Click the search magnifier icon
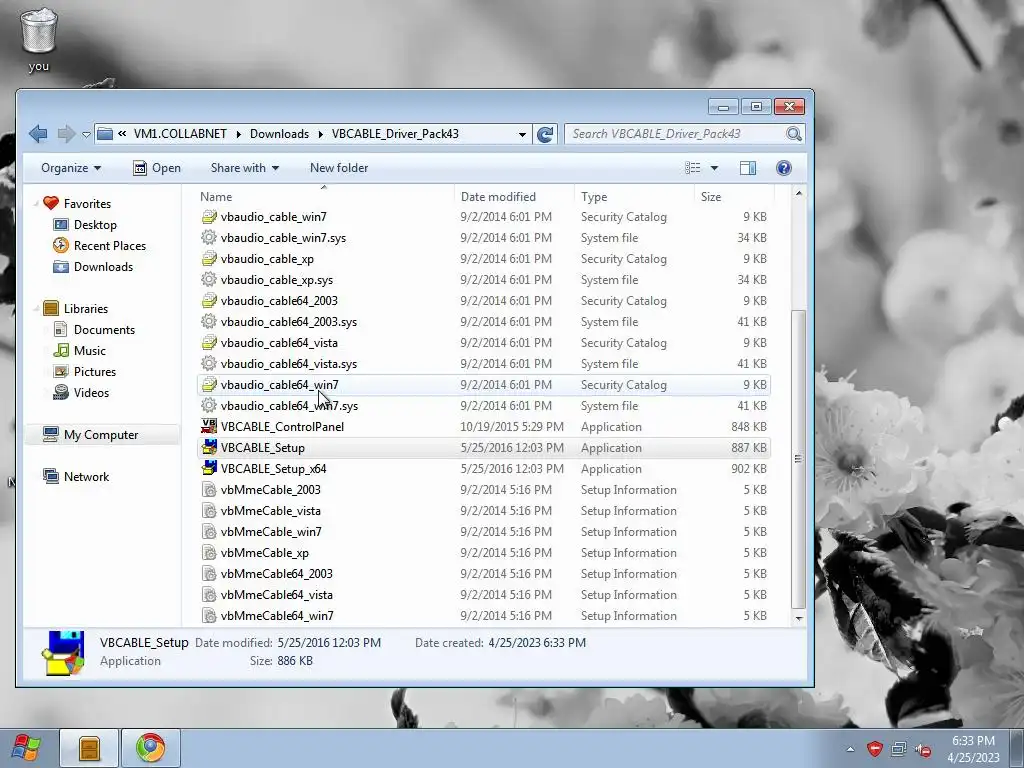The image size is (1024, 768). coord(793,134)
